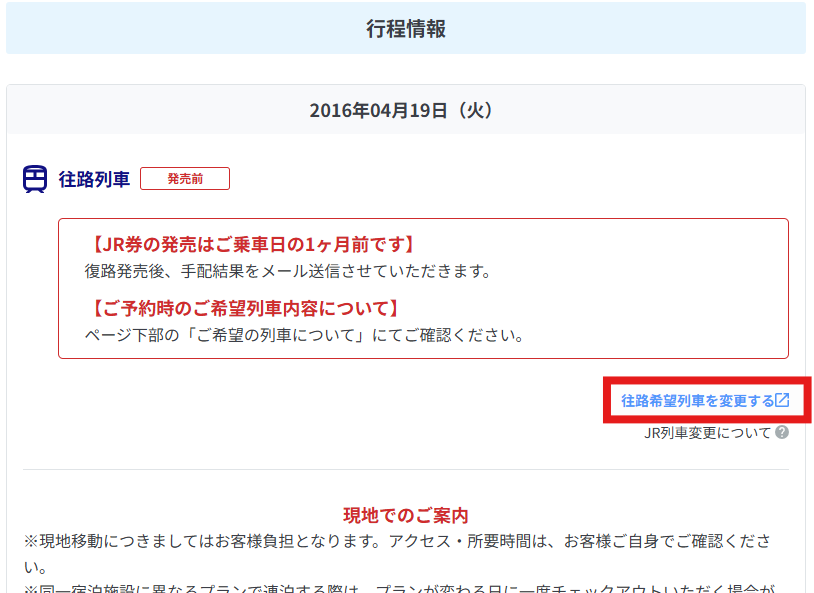Screen dimensions: 814x593
Task: Click the 【JR券の発売はご乗車日の1ヶ月前です】 notice
Action: [x=253, y=245]
